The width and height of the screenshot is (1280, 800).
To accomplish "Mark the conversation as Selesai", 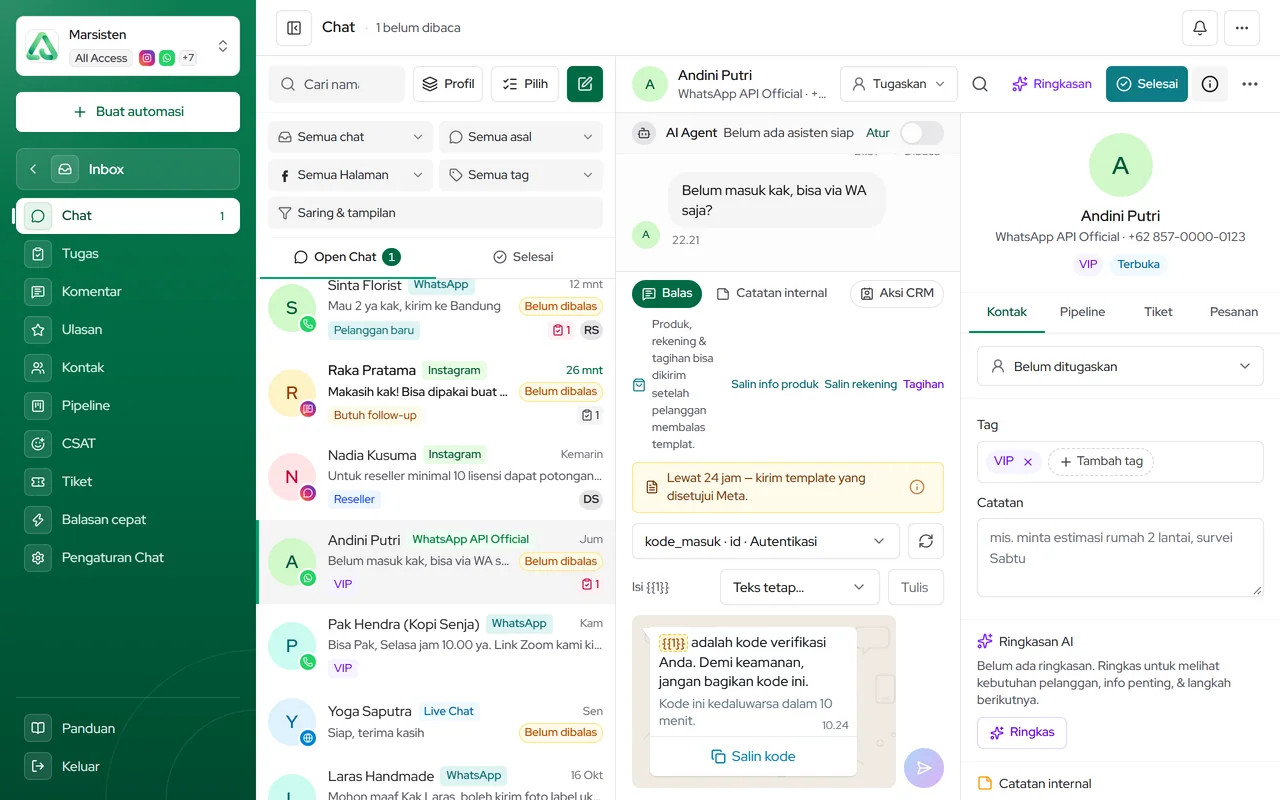I will tap(1147, 84).
